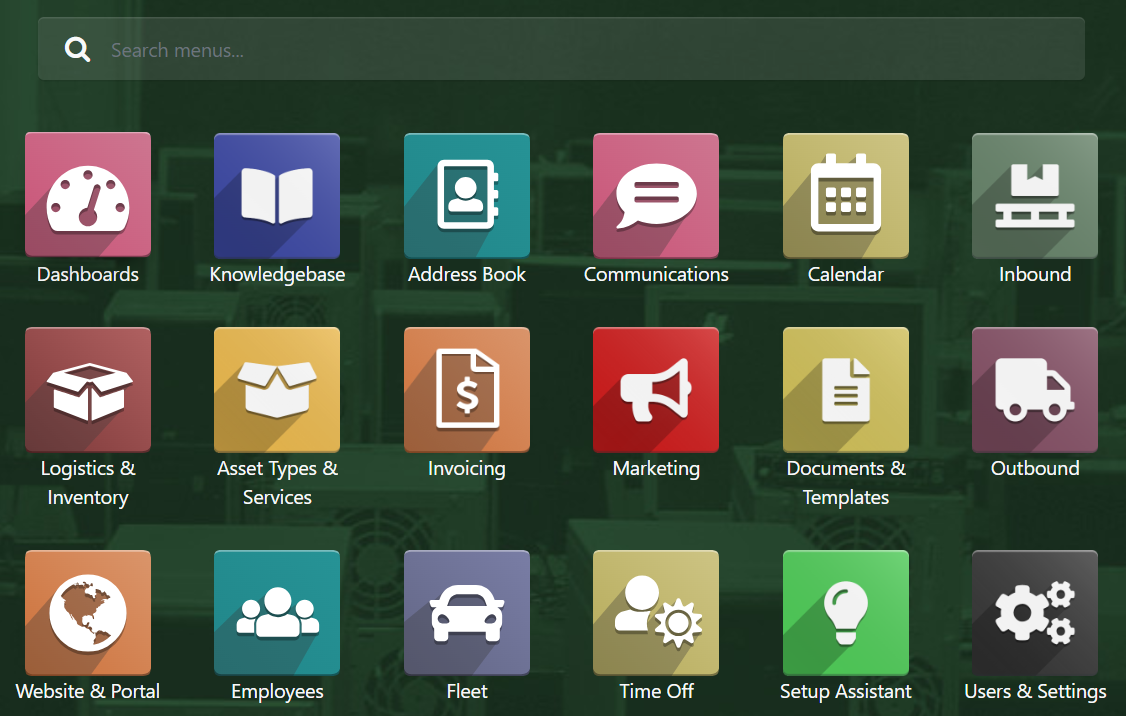Open the Calendar app icon
Viewport: 1126px width, 716px height.
[x=845, y=195]
